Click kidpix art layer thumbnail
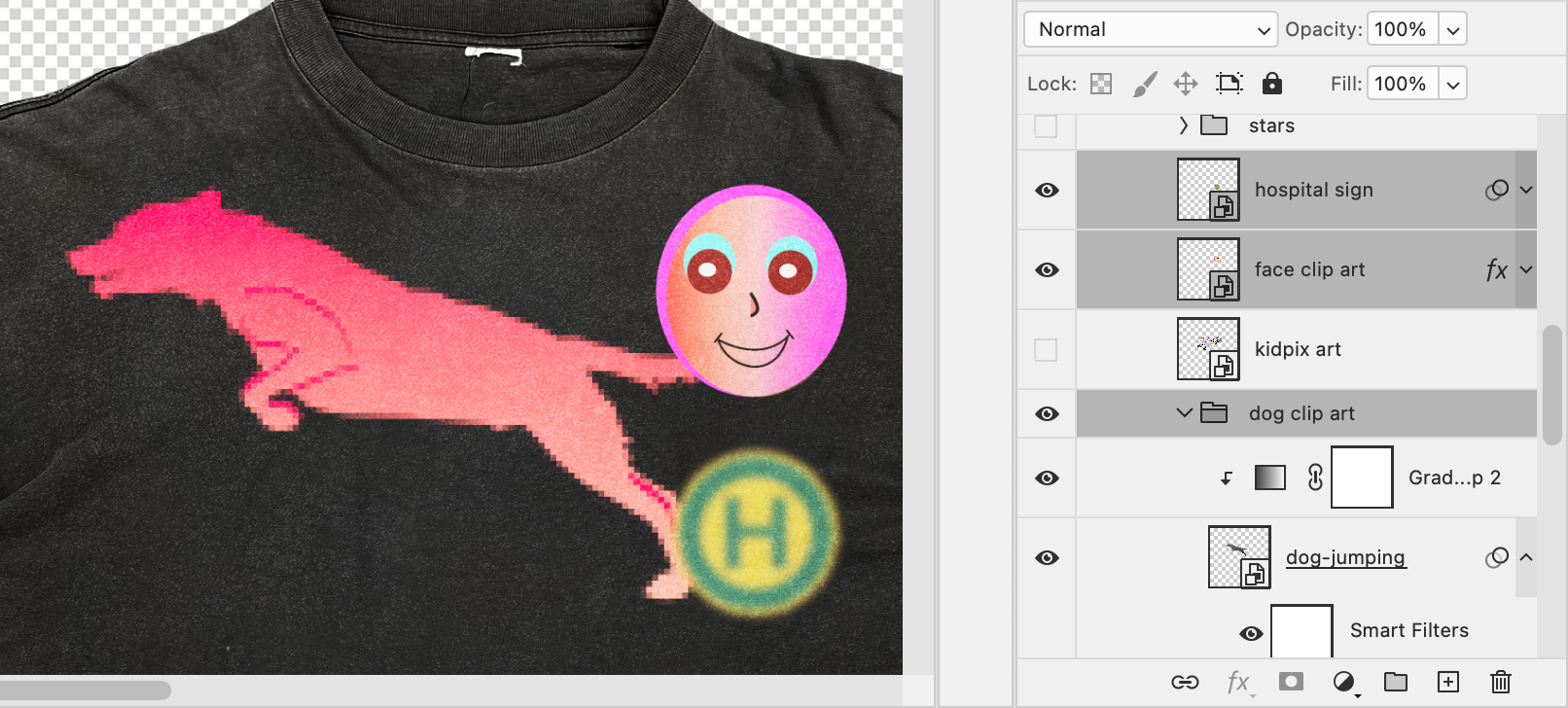 [x=1208, y=349]
